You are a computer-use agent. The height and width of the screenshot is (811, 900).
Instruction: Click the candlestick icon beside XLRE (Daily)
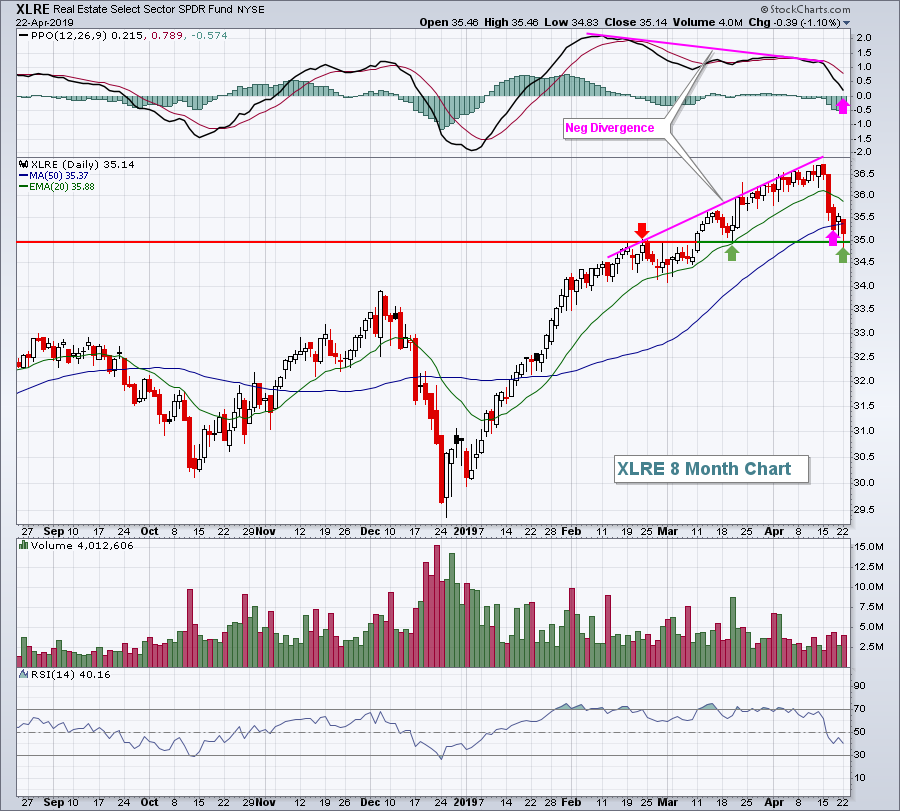coord(24,164)
